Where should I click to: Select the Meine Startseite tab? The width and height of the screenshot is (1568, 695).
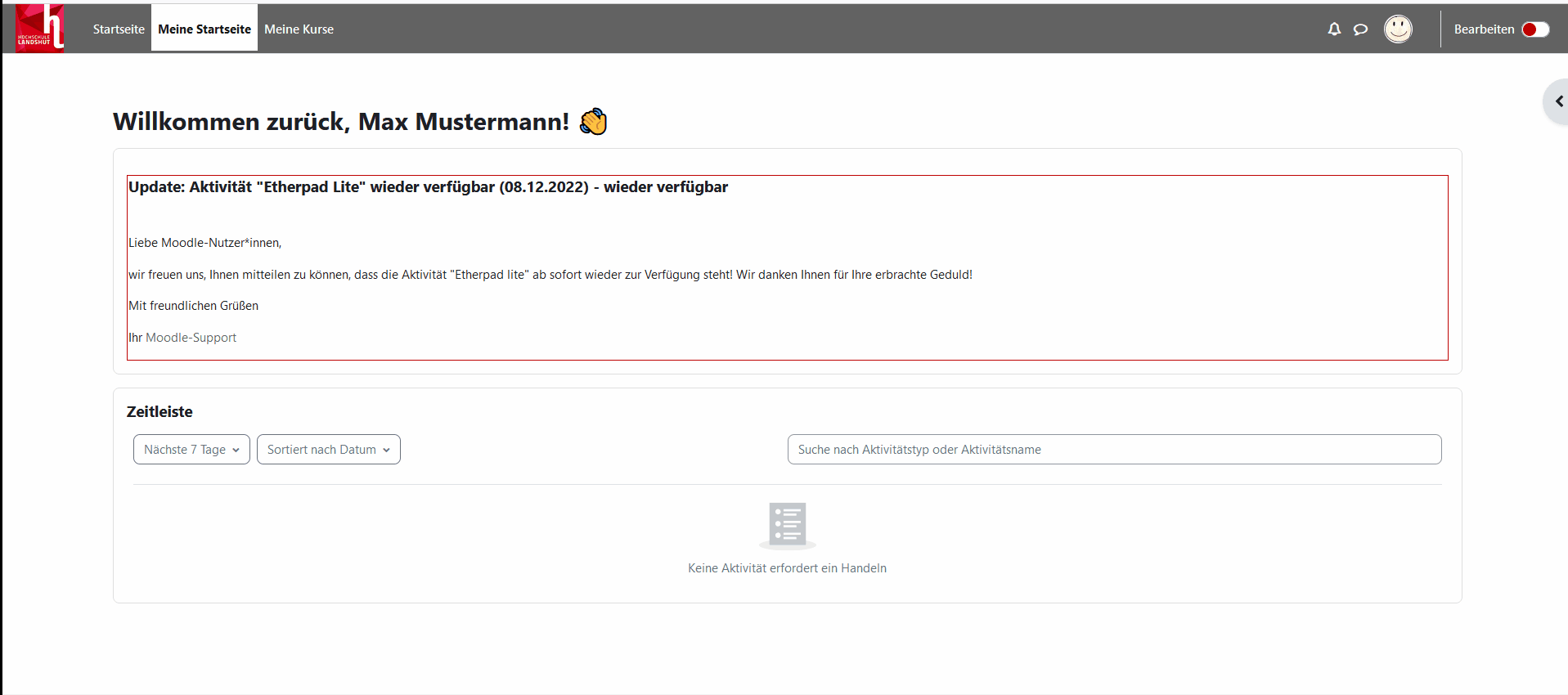coord(204,29)
